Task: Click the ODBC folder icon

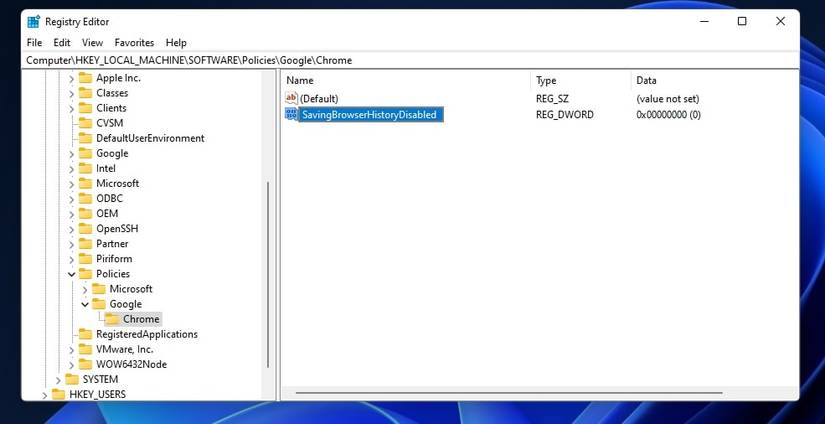Action: 85,198
